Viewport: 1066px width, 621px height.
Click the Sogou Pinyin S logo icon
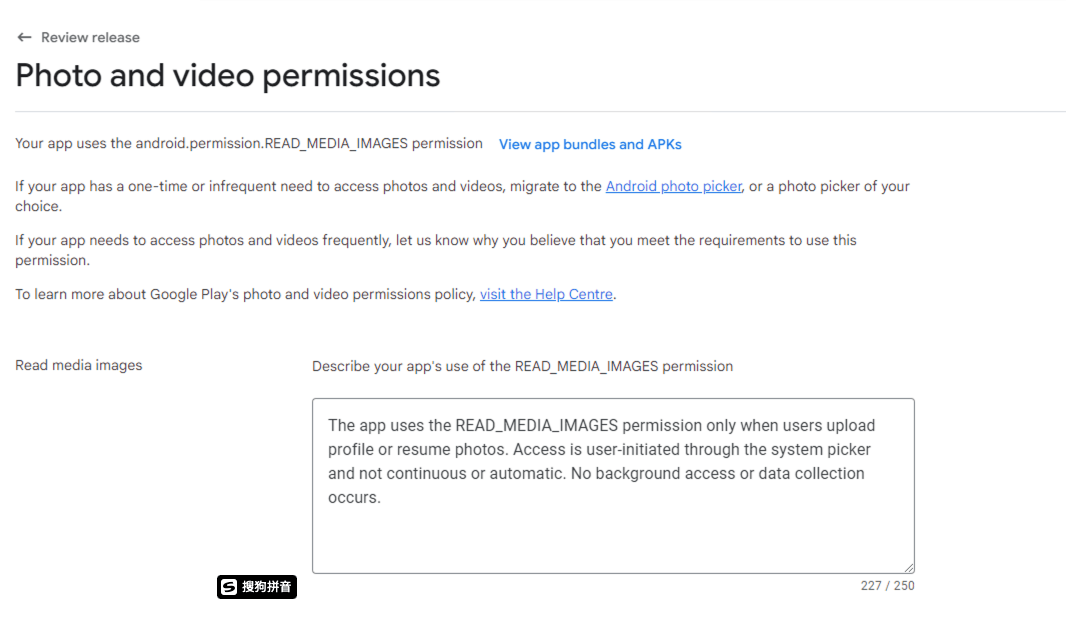click(x=229, y=587)
